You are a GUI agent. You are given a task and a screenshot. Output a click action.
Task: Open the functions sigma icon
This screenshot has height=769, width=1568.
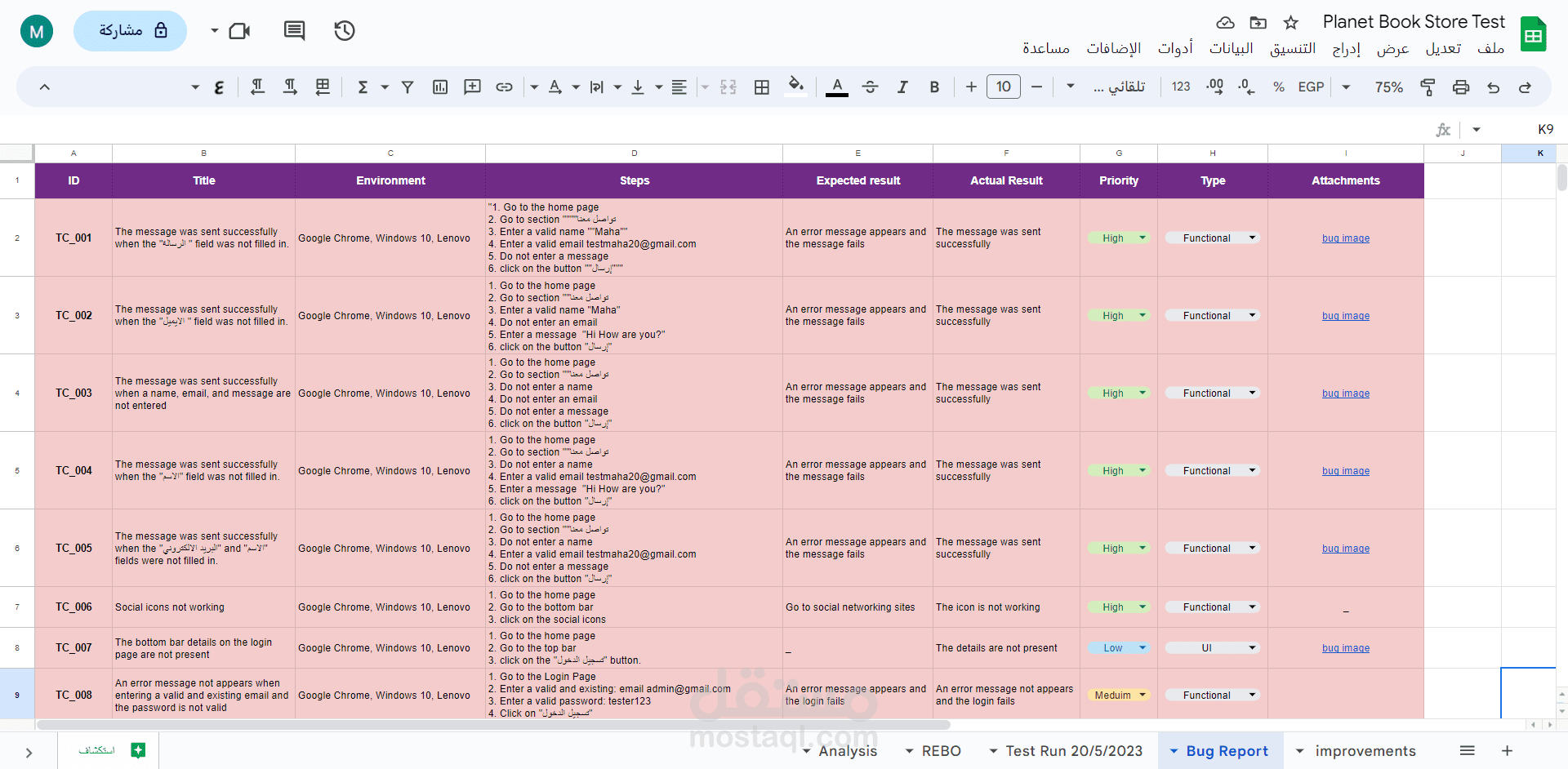pos(363,87)
